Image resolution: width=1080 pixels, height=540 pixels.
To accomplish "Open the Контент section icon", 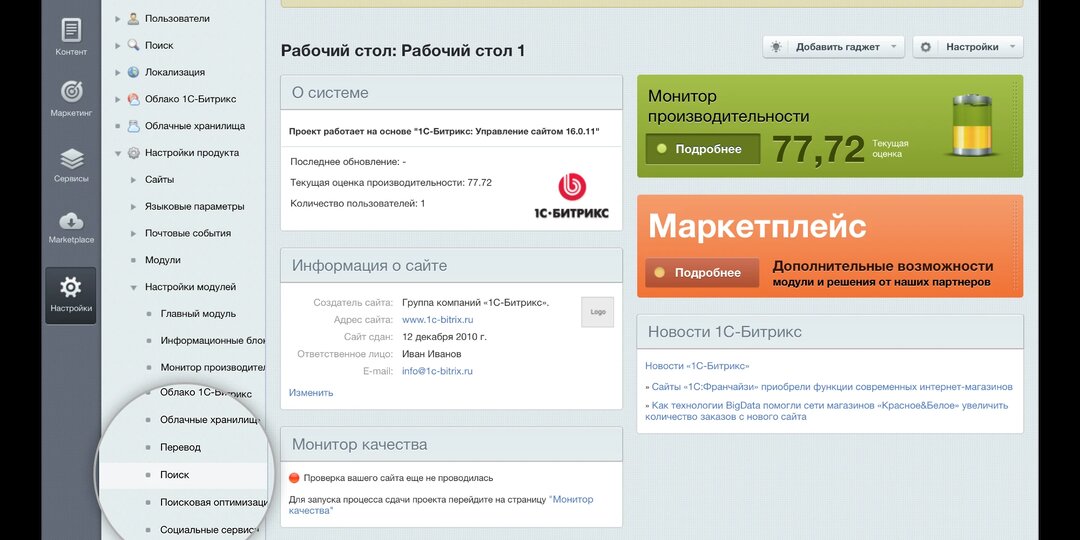I will pyautogui.click(x=71, y=30).
